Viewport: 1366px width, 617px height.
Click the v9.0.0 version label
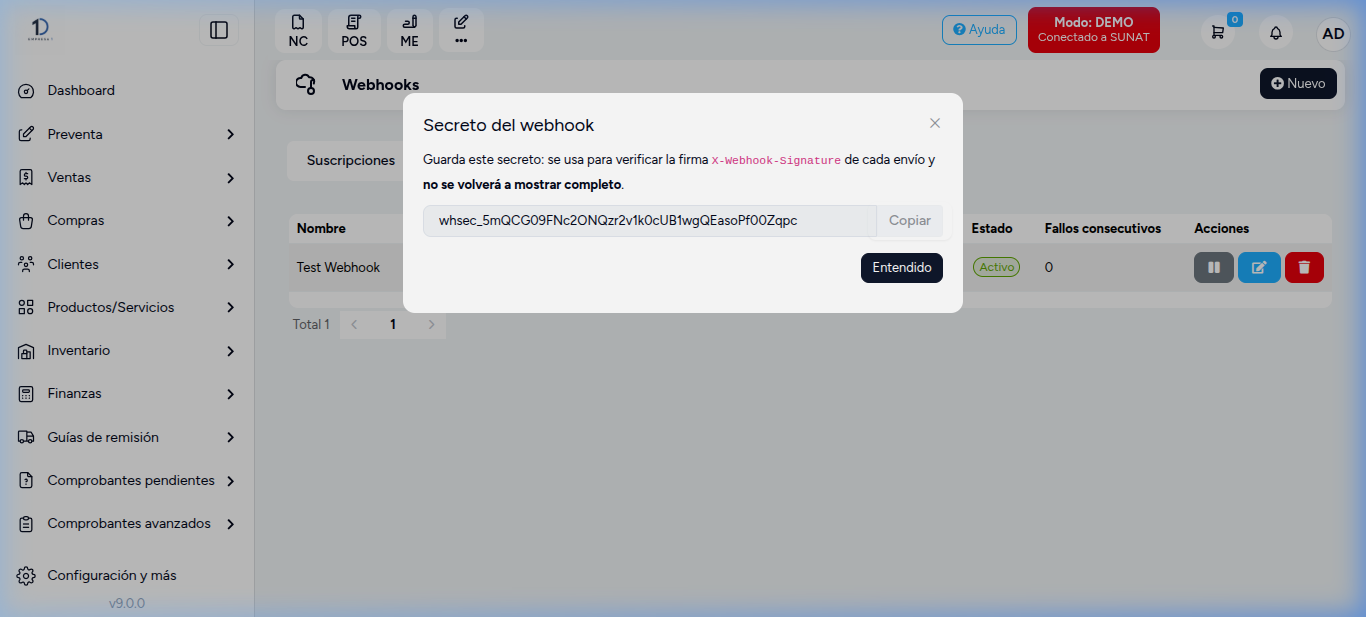tap(127, 603)
